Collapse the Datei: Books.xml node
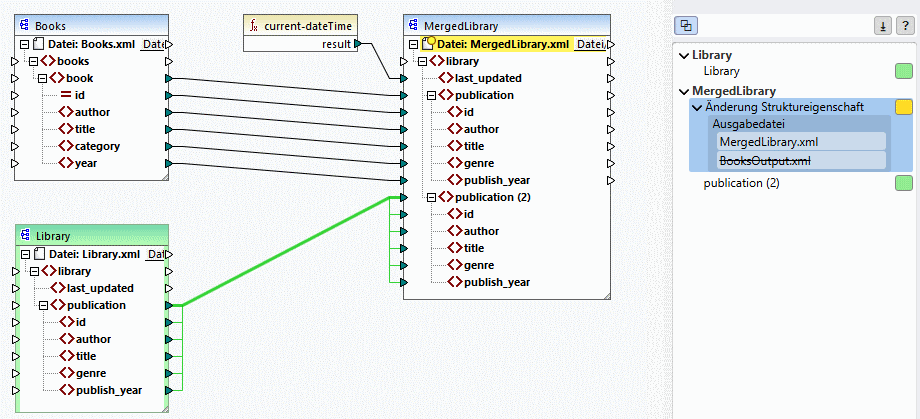Screen dimensions: 920x419 click(25, 44)
